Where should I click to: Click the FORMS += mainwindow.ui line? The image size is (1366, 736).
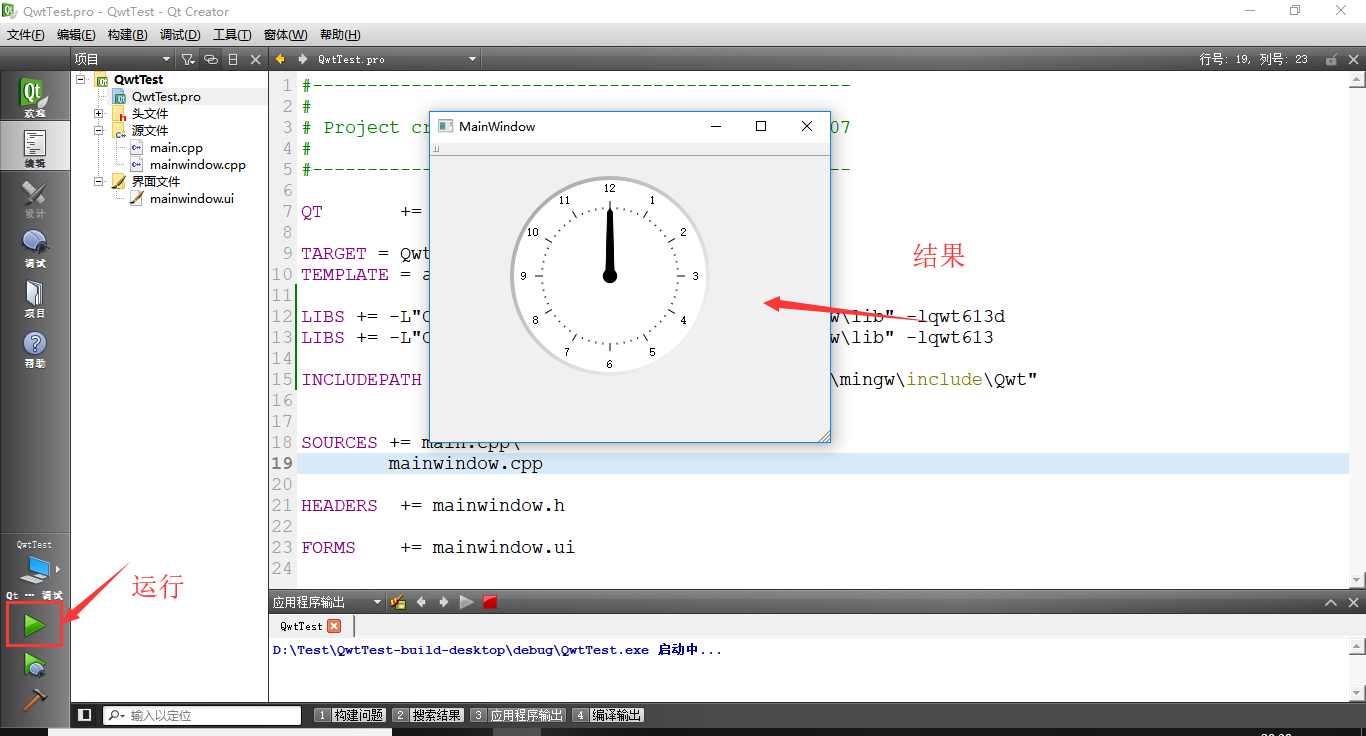coord(438,547)
